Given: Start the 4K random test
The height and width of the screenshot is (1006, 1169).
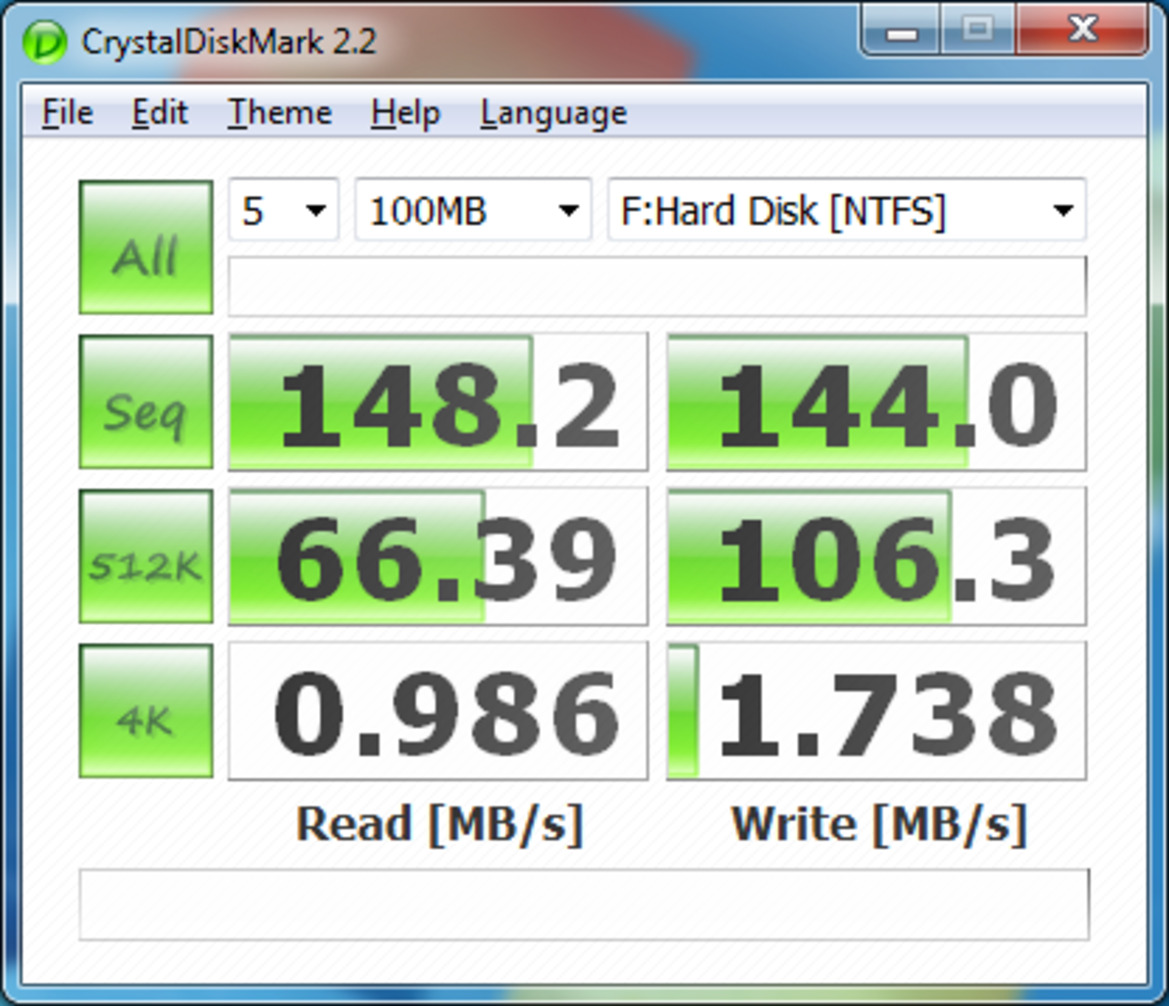Looking at the screenshot, I should [x=146, y=711].
